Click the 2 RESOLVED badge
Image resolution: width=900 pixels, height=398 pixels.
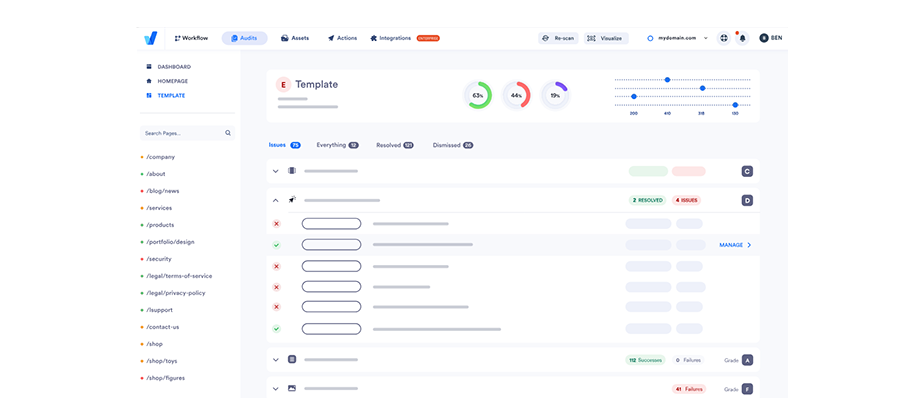tap(647, 200)
